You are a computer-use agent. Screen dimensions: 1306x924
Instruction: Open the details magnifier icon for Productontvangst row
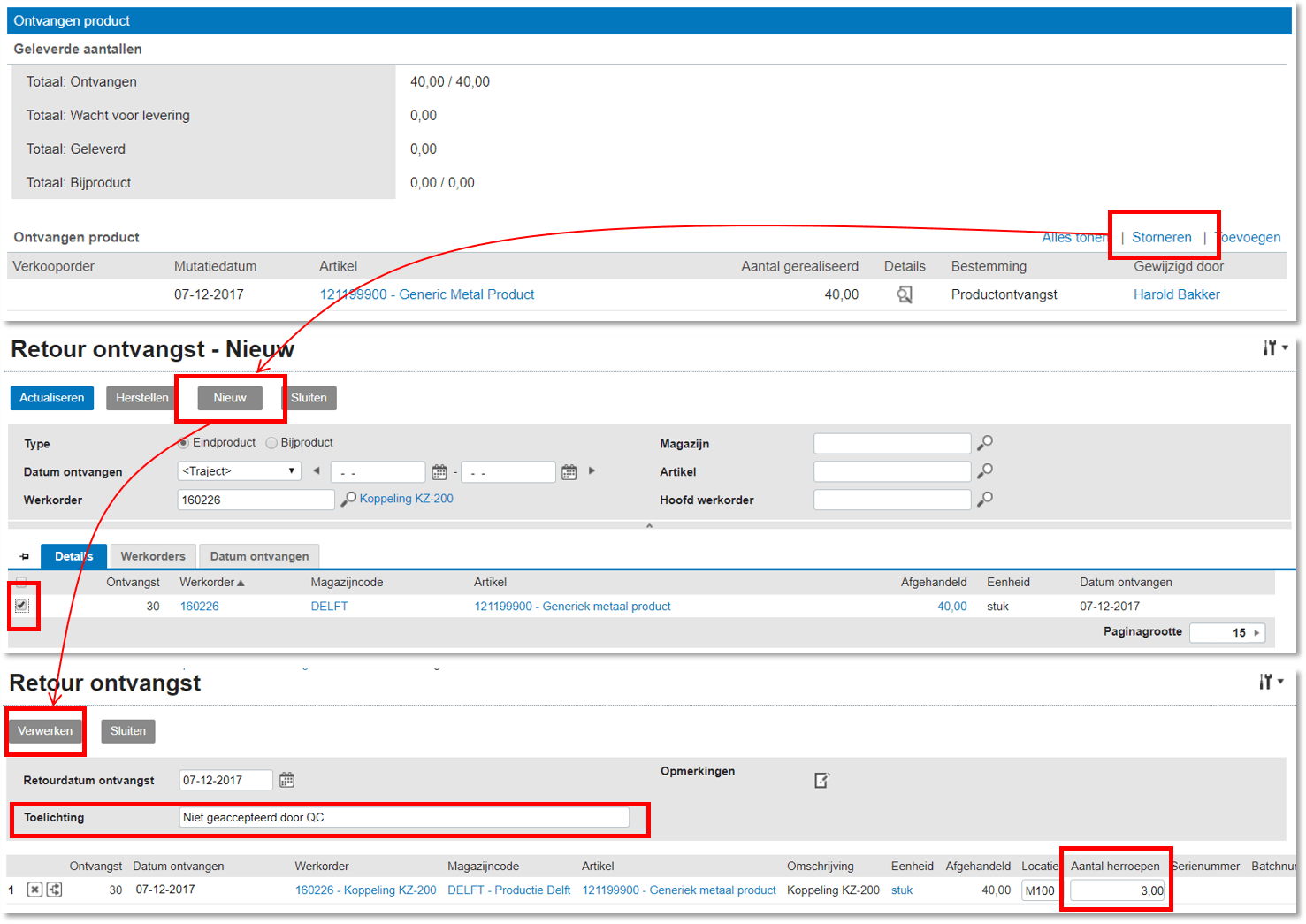coord(904,294)
